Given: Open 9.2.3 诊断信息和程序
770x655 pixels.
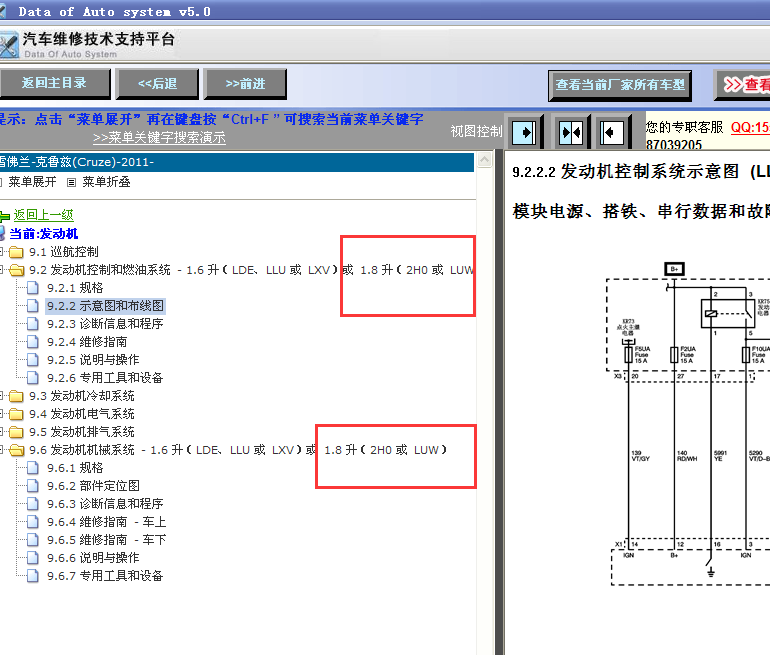Looking at the screenshot, I should pyautogui.click(x=105, y=324).
